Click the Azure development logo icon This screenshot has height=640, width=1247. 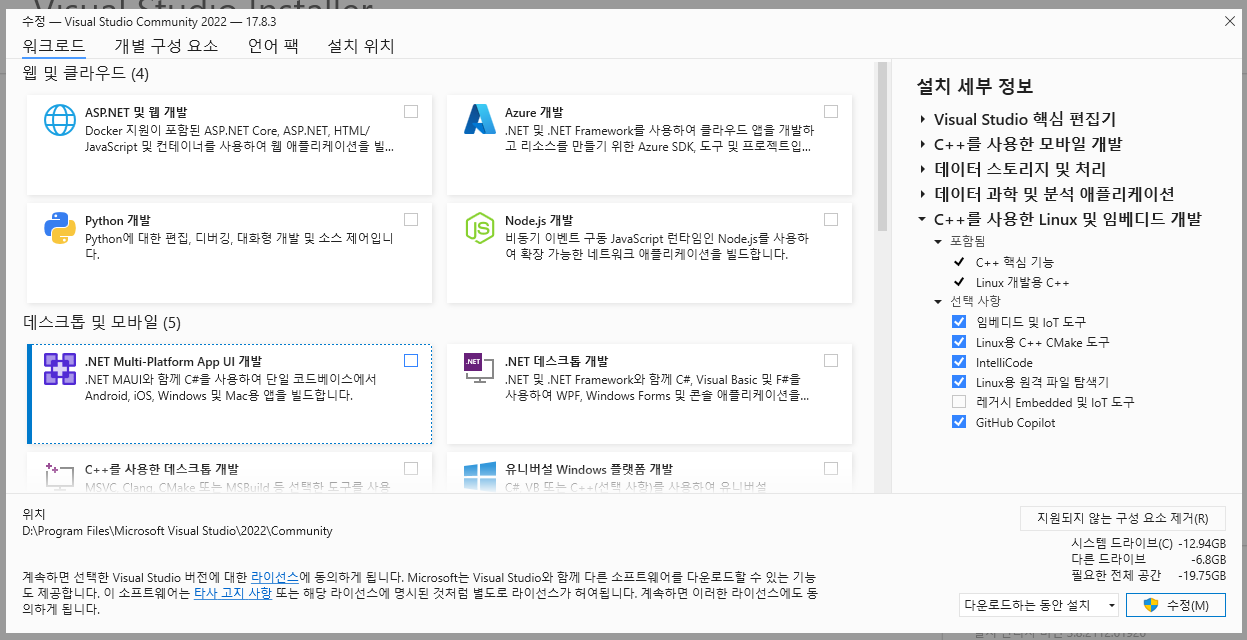tap(480, 120)
